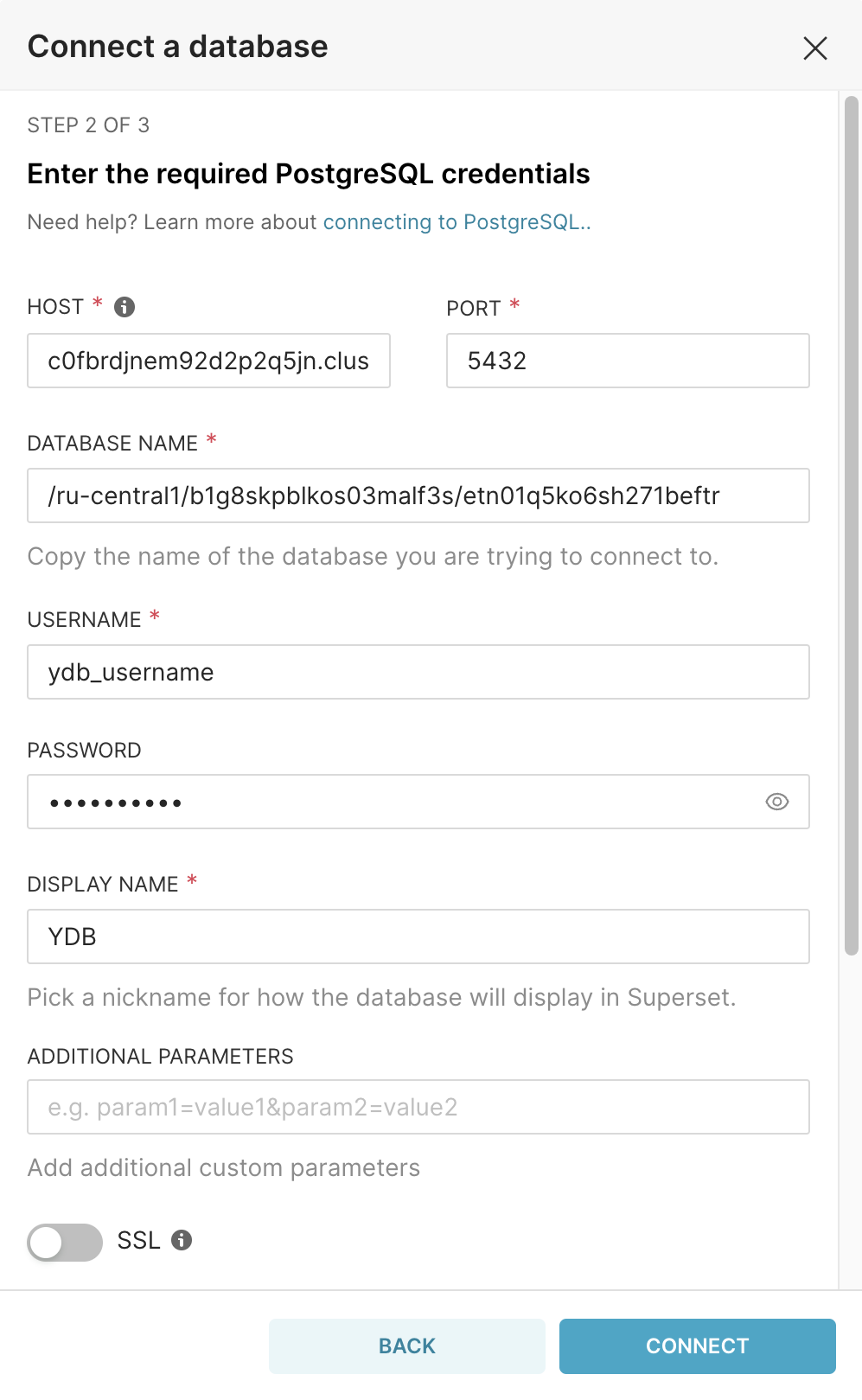The height and width of the screenshot is (1400, 862).
Task: Edit the DISPLAY NAME field containing YDB
Action: (418, 937)
